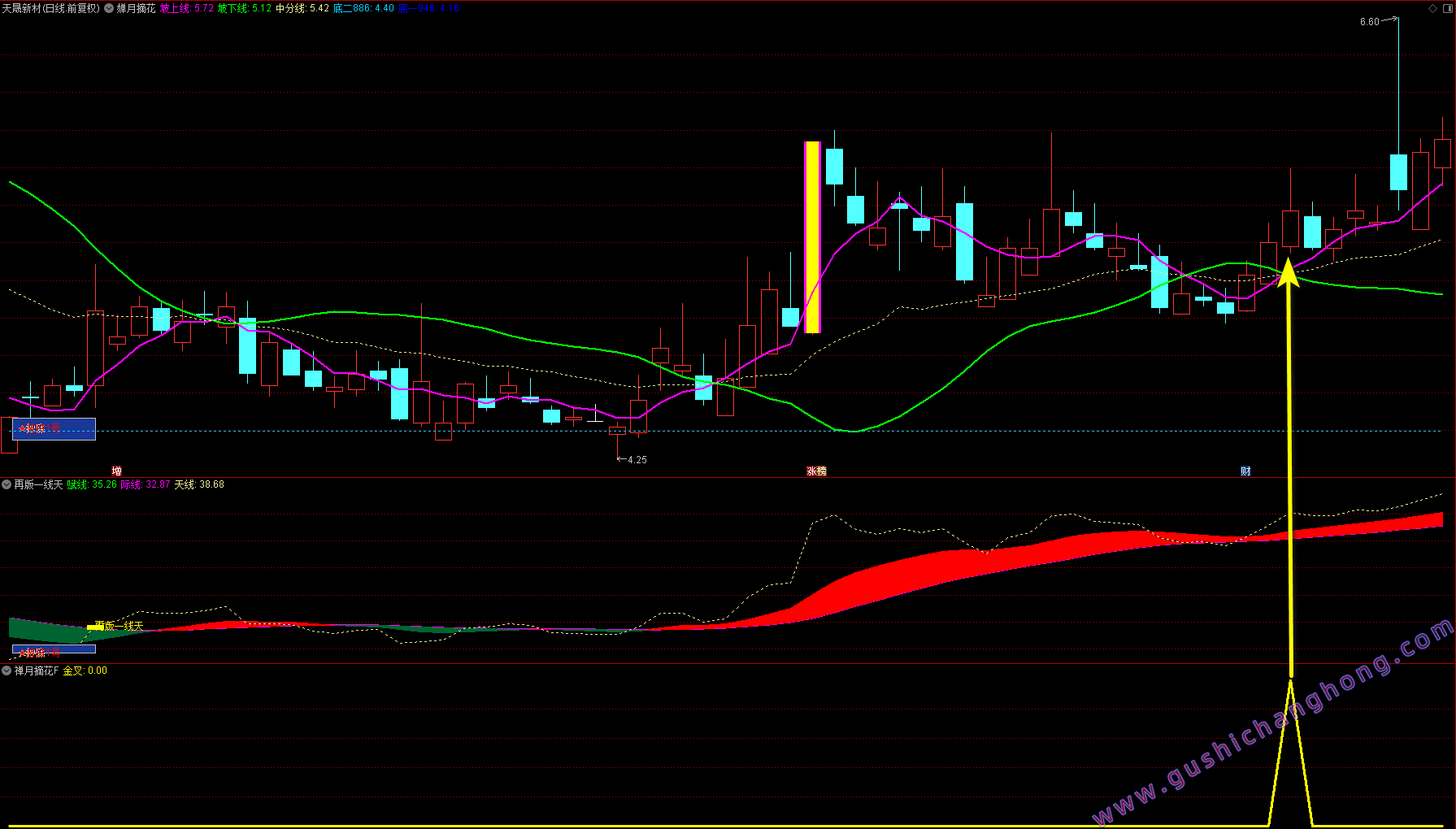Click the yellow 再版一线天 label in sub-chart
Screen dimensions: 1456x829
119,626
